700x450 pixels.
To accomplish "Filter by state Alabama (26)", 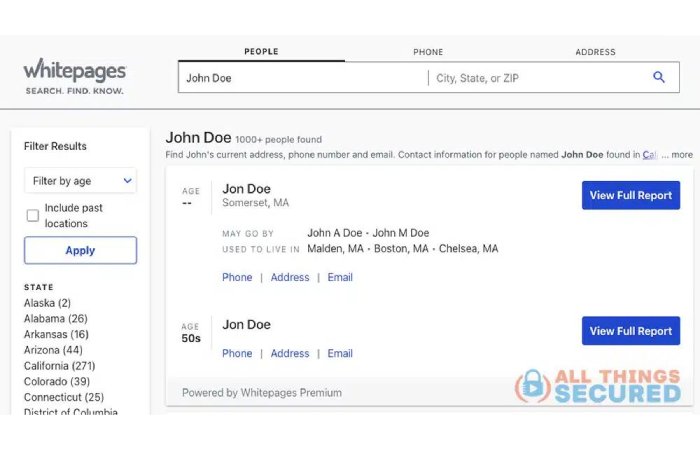I will 56,319.
